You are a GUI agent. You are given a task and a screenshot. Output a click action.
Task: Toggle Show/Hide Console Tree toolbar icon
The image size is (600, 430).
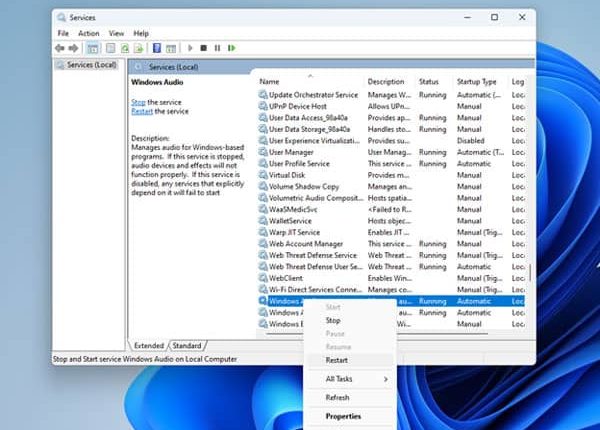93,48
